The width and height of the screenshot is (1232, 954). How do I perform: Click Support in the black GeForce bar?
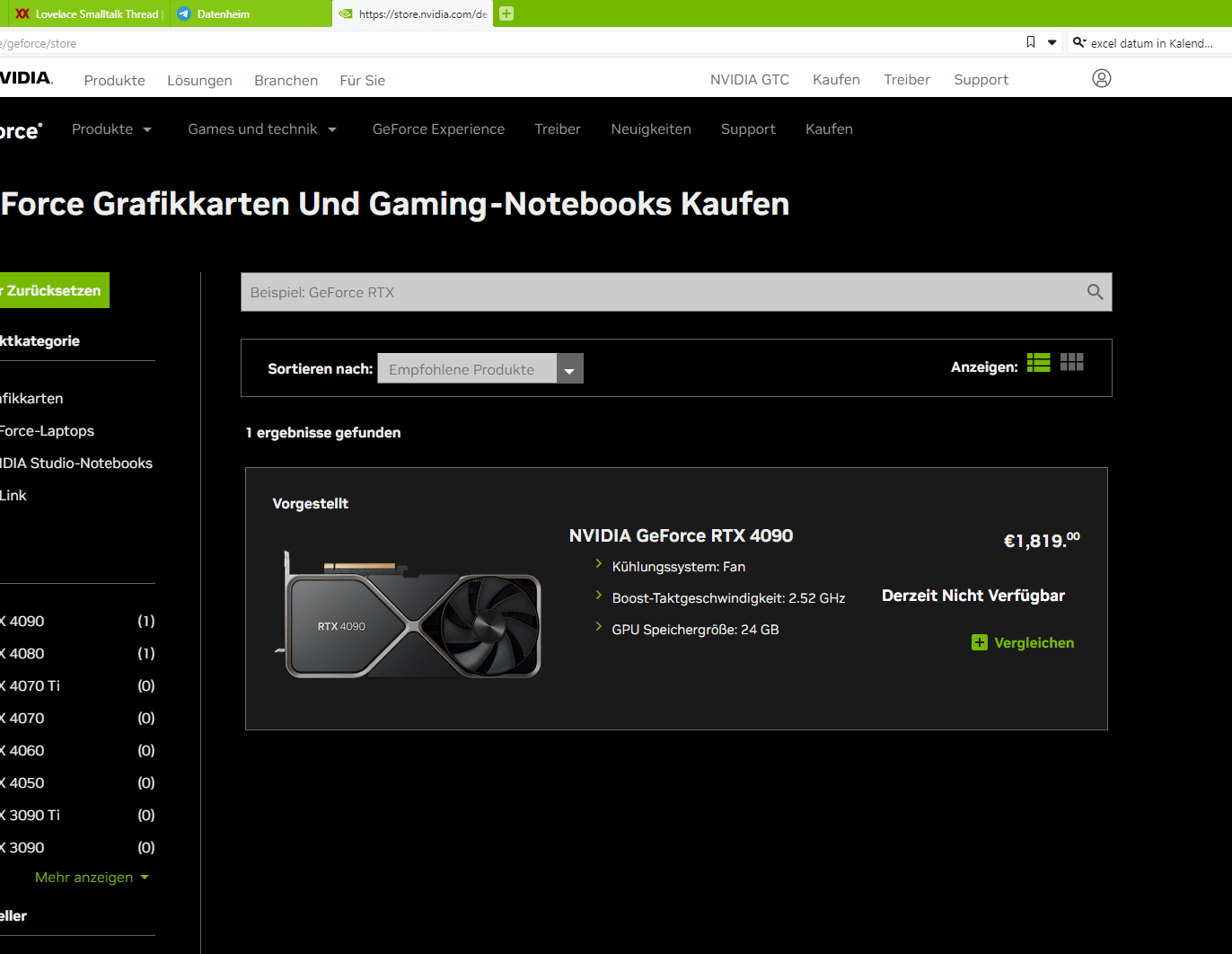tap(748, 129)
